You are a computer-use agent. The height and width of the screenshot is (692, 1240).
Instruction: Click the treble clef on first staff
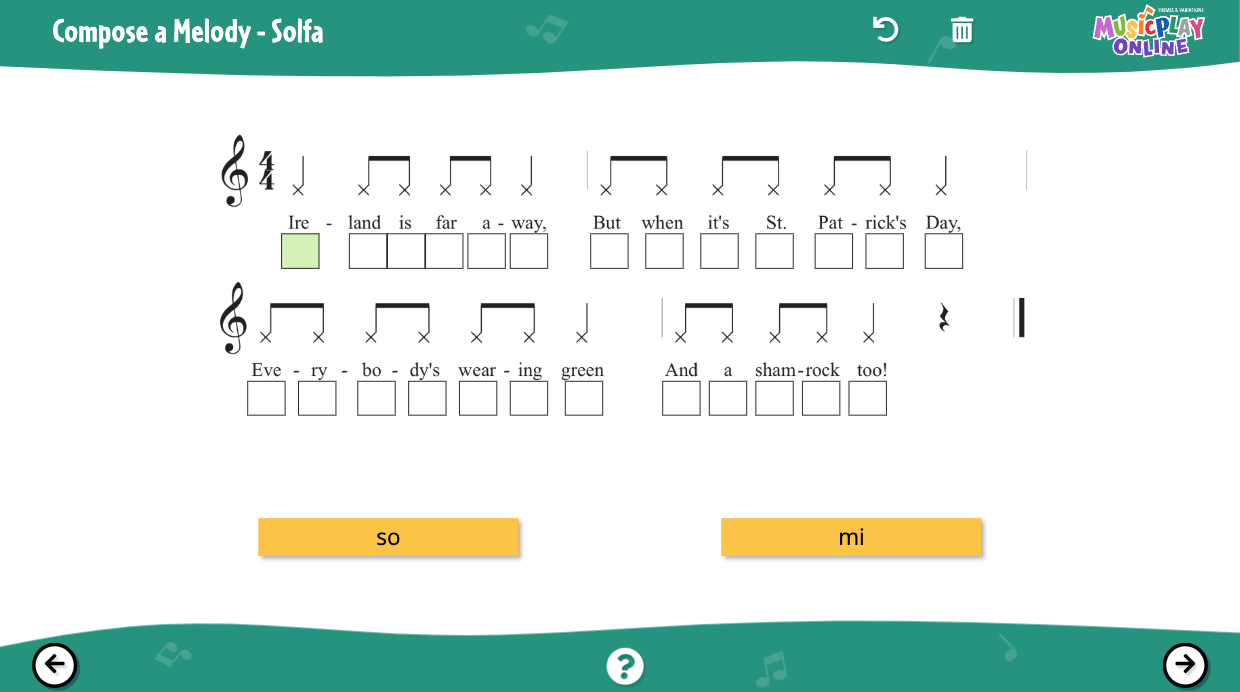click(x=233, y=171)
